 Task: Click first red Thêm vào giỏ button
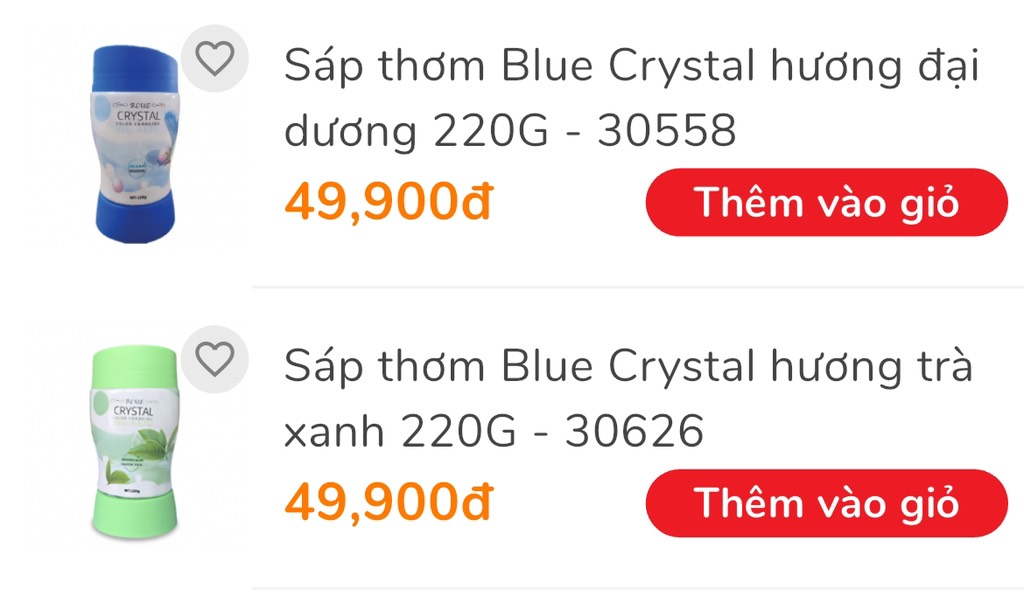[x=826, y=202]
